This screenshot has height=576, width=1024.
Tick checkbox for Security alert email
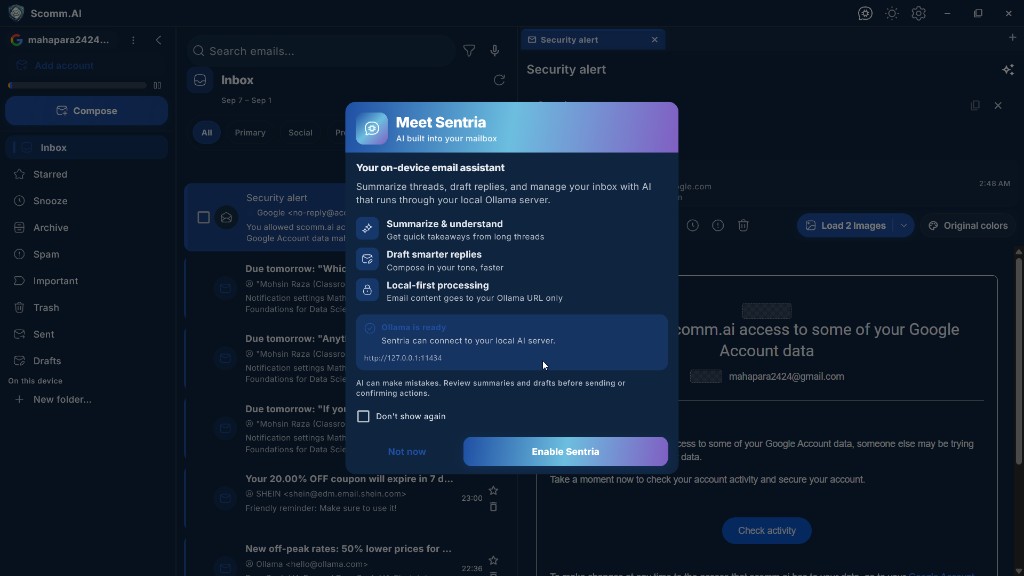tap(204, 217)
